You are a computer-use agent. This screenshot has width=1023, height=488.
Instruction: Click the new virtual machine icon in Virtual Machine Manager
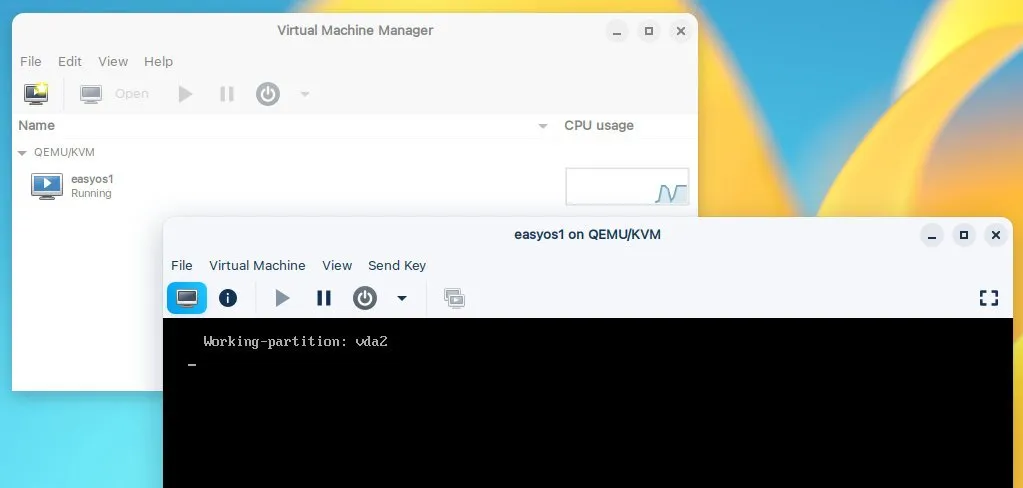point(36,94)
